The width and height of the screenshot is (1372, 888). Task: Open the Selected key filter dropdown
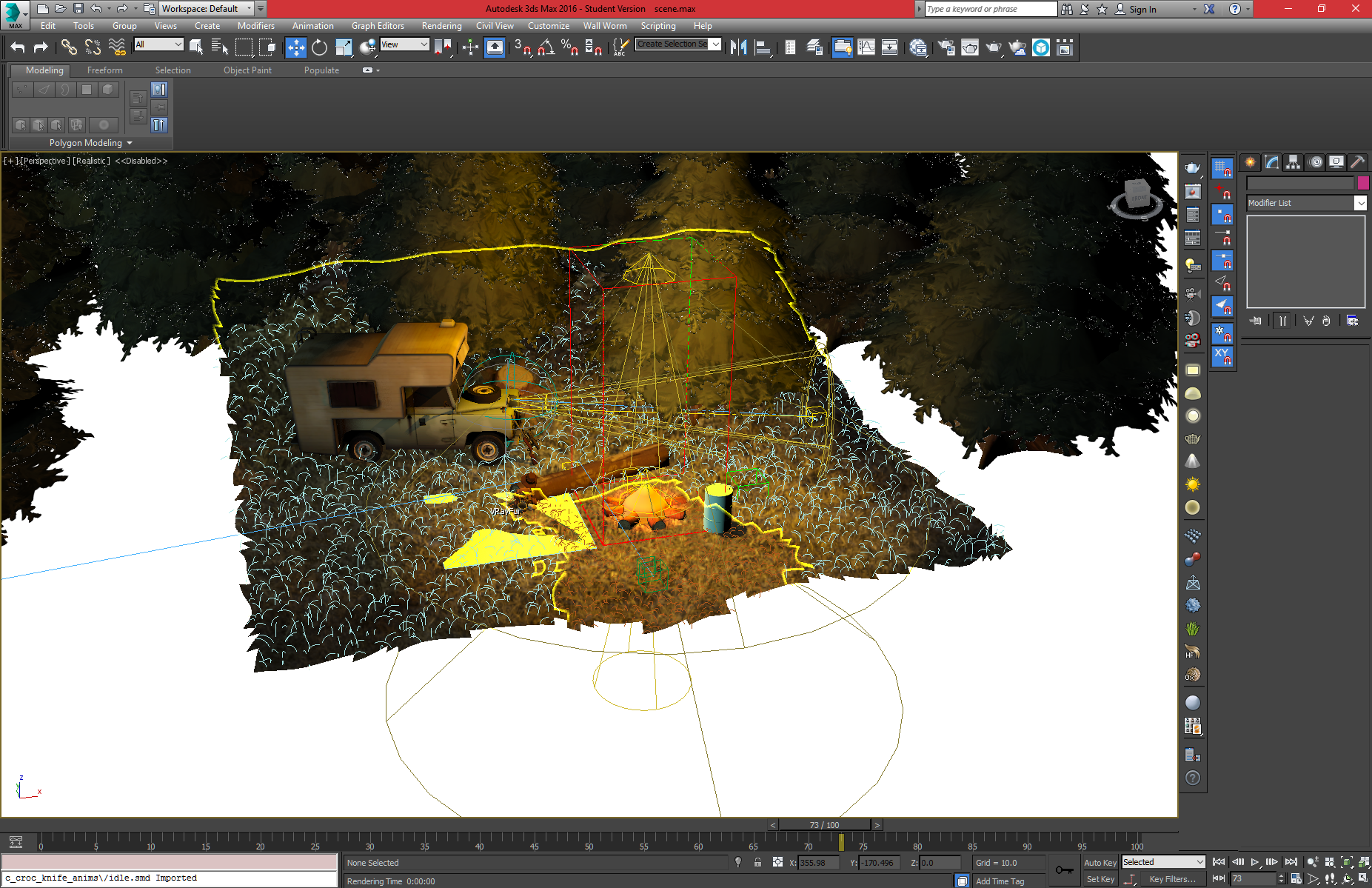click(1163, 862)
